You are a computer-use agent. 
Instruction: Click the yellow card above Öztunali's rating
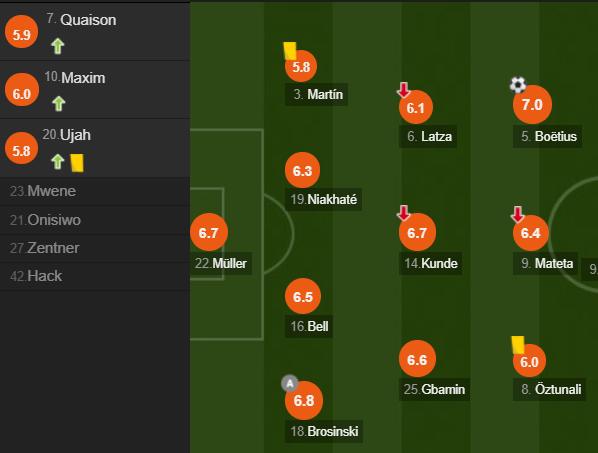[x=518, y=345]
